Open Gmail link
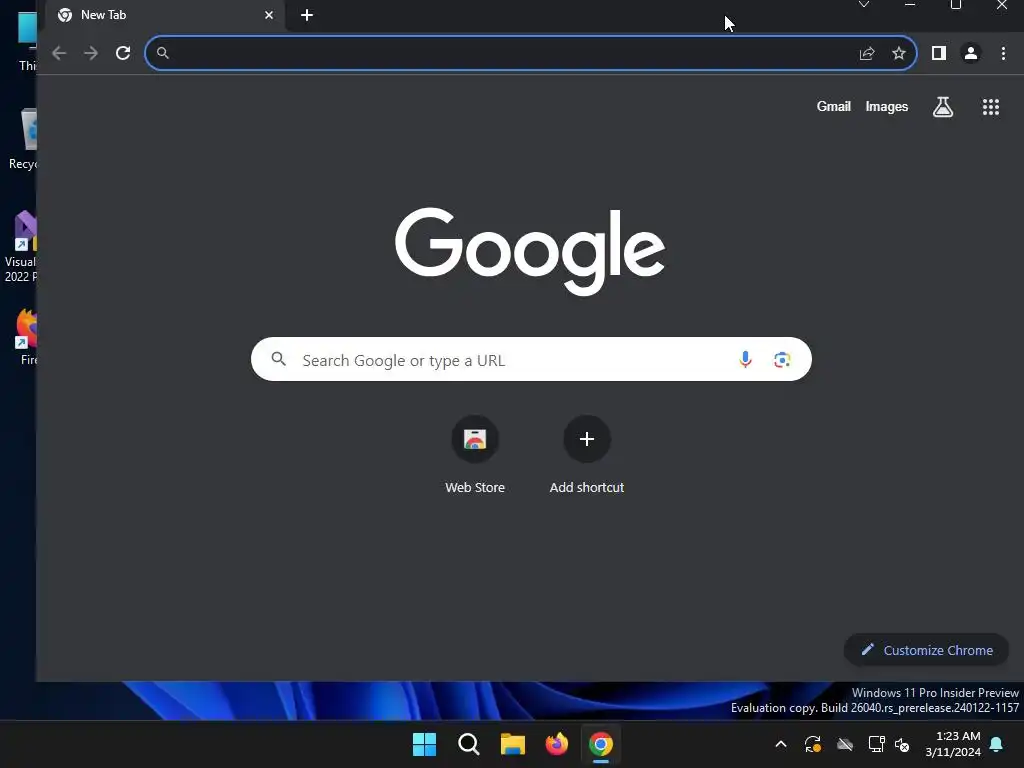Image resolution: width=1024 pixels, height=768 pixels. coord(833,106)
